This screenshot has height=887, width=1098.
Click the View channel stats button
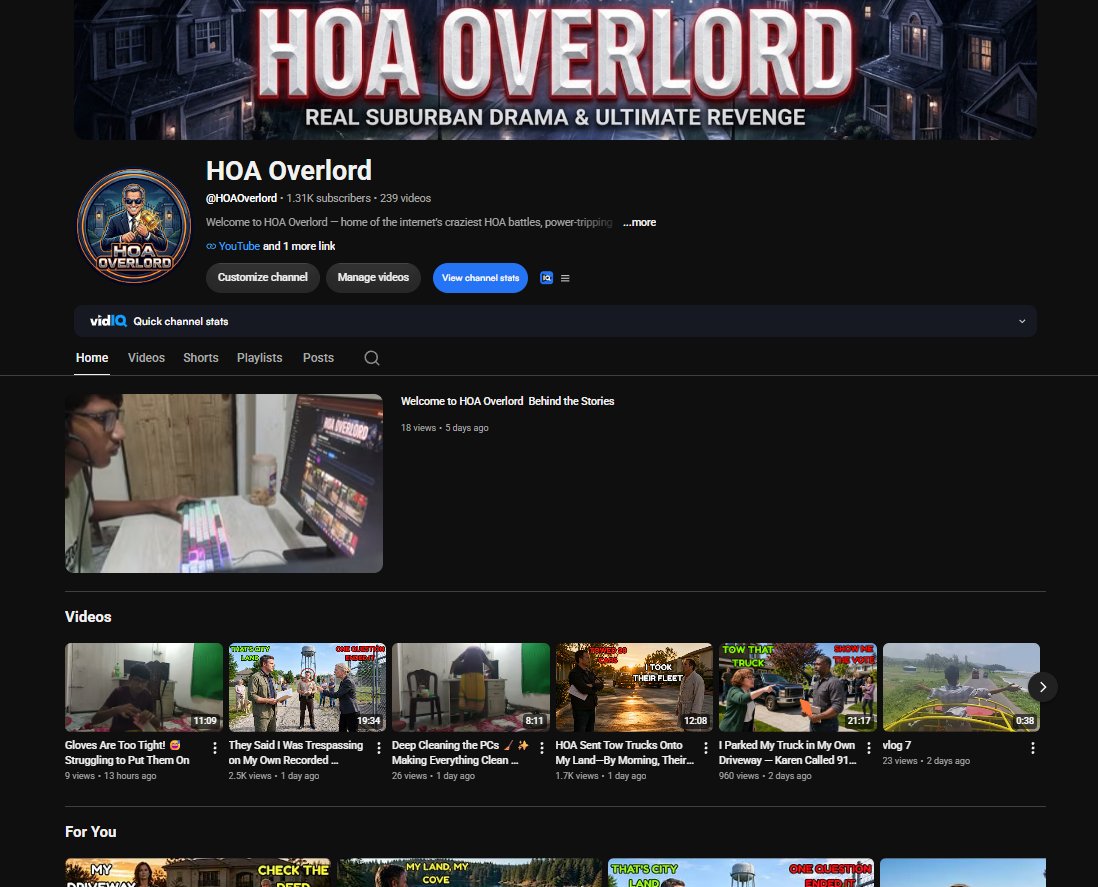pyautogui.click(x=480, y=278)
